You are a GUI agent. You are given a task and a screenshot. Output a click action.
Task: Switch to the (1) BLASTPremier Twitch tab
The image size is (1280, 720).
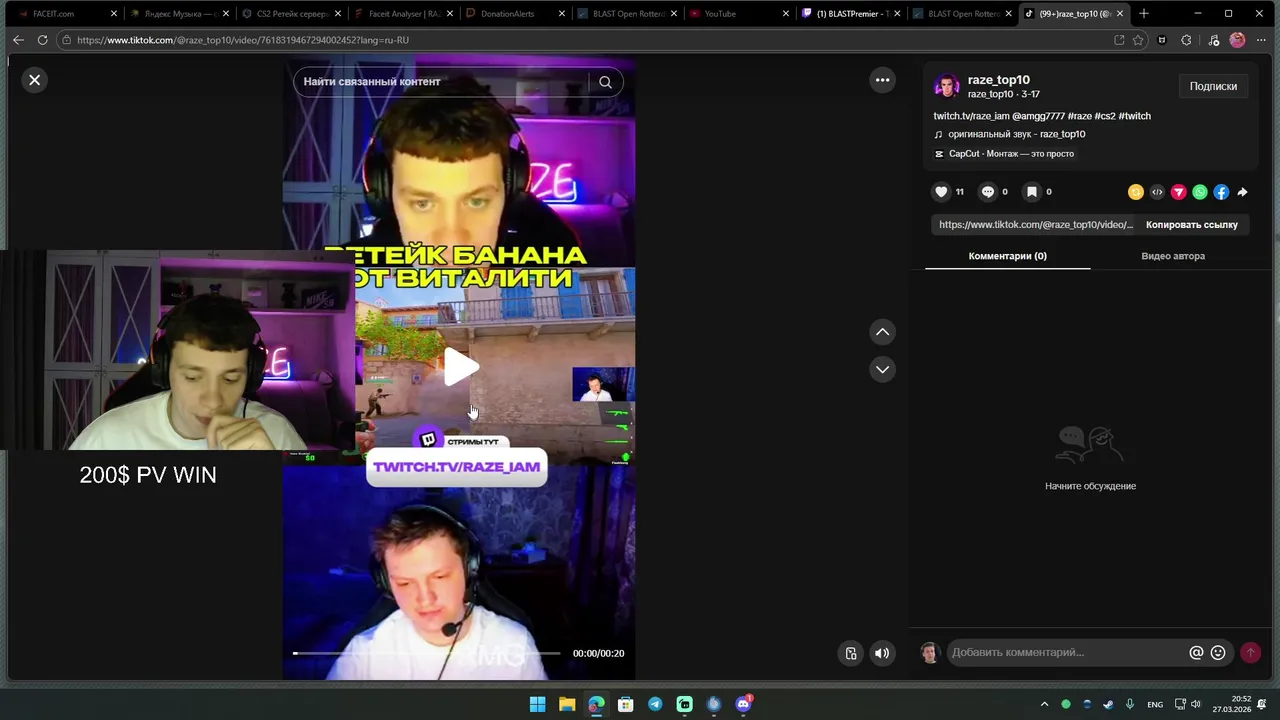tap(850, 14)
